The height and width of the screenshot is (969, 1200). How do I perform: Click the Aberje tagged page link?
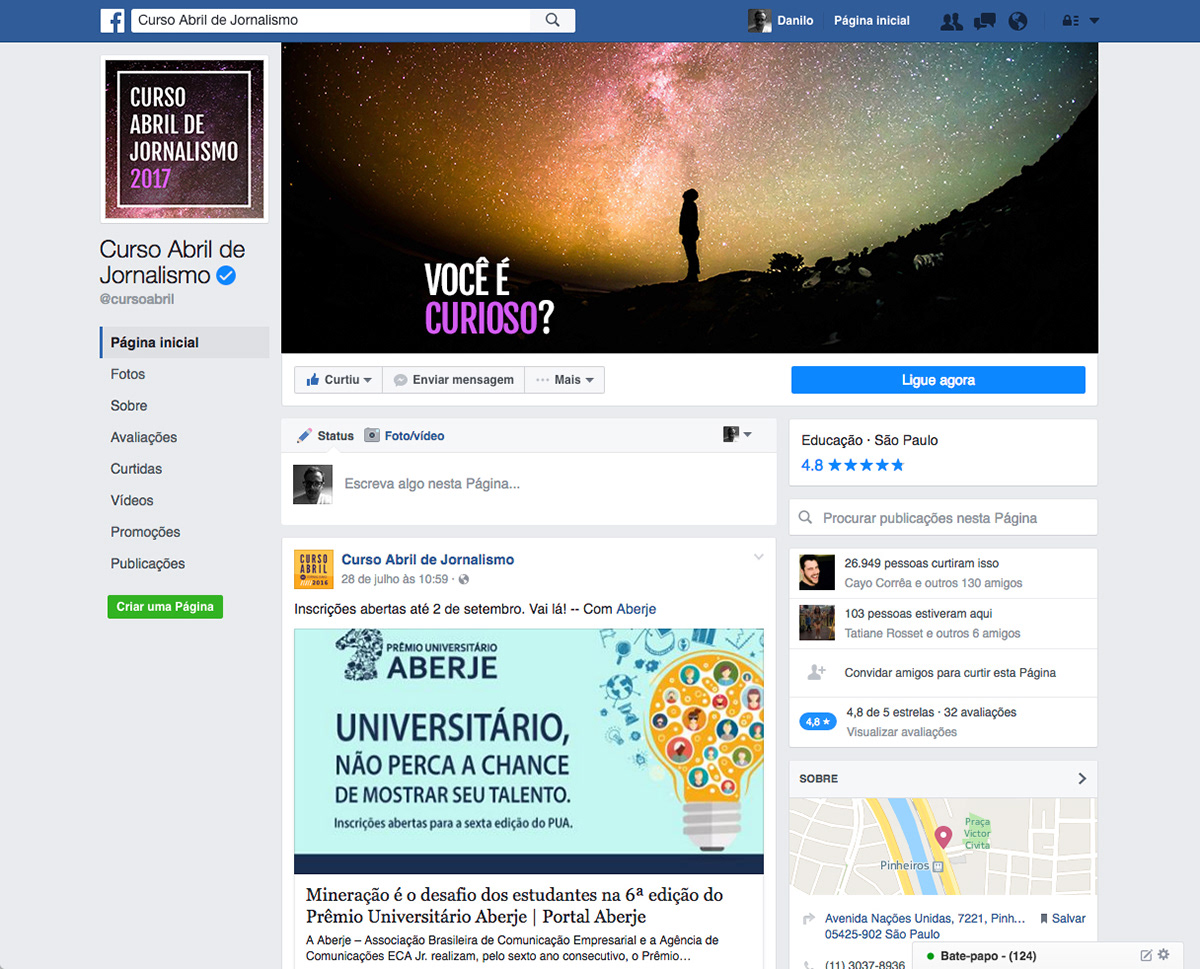(636, 609)
